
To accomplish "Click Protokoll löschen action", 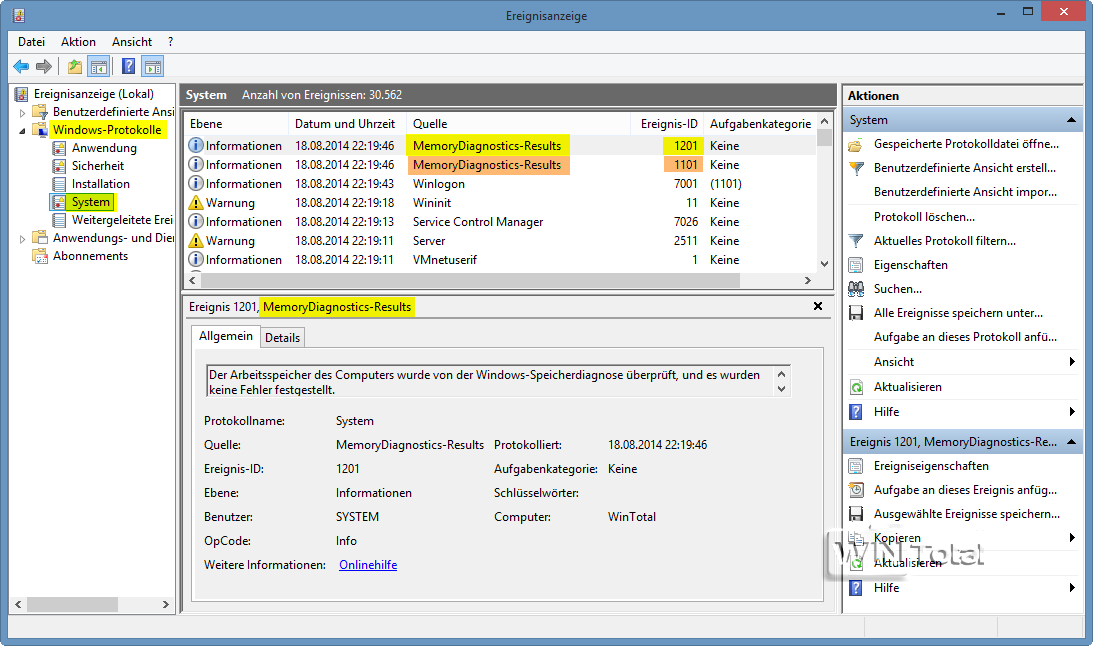I will 924,217.
